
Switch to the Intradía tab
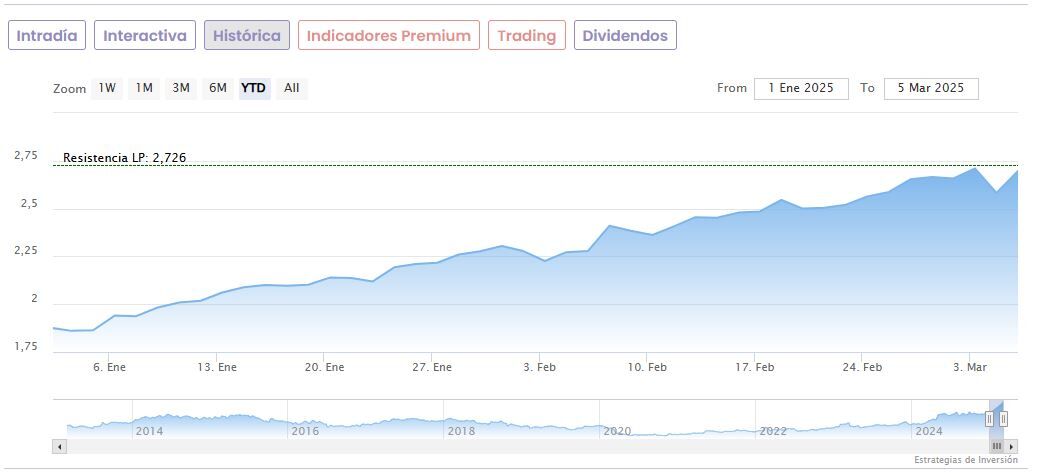(47, 36)
